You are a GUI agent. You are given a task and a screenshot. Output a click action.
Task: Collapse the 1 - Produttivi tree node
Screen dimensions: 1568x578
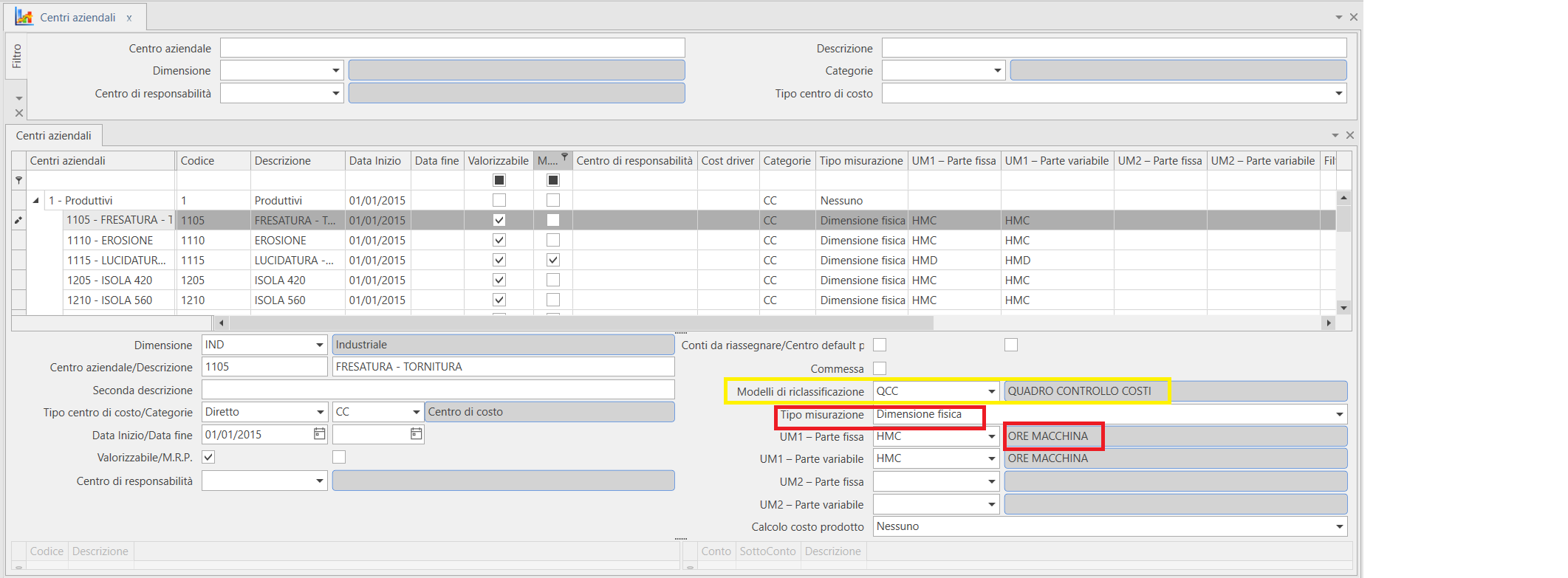click(35, 201)
